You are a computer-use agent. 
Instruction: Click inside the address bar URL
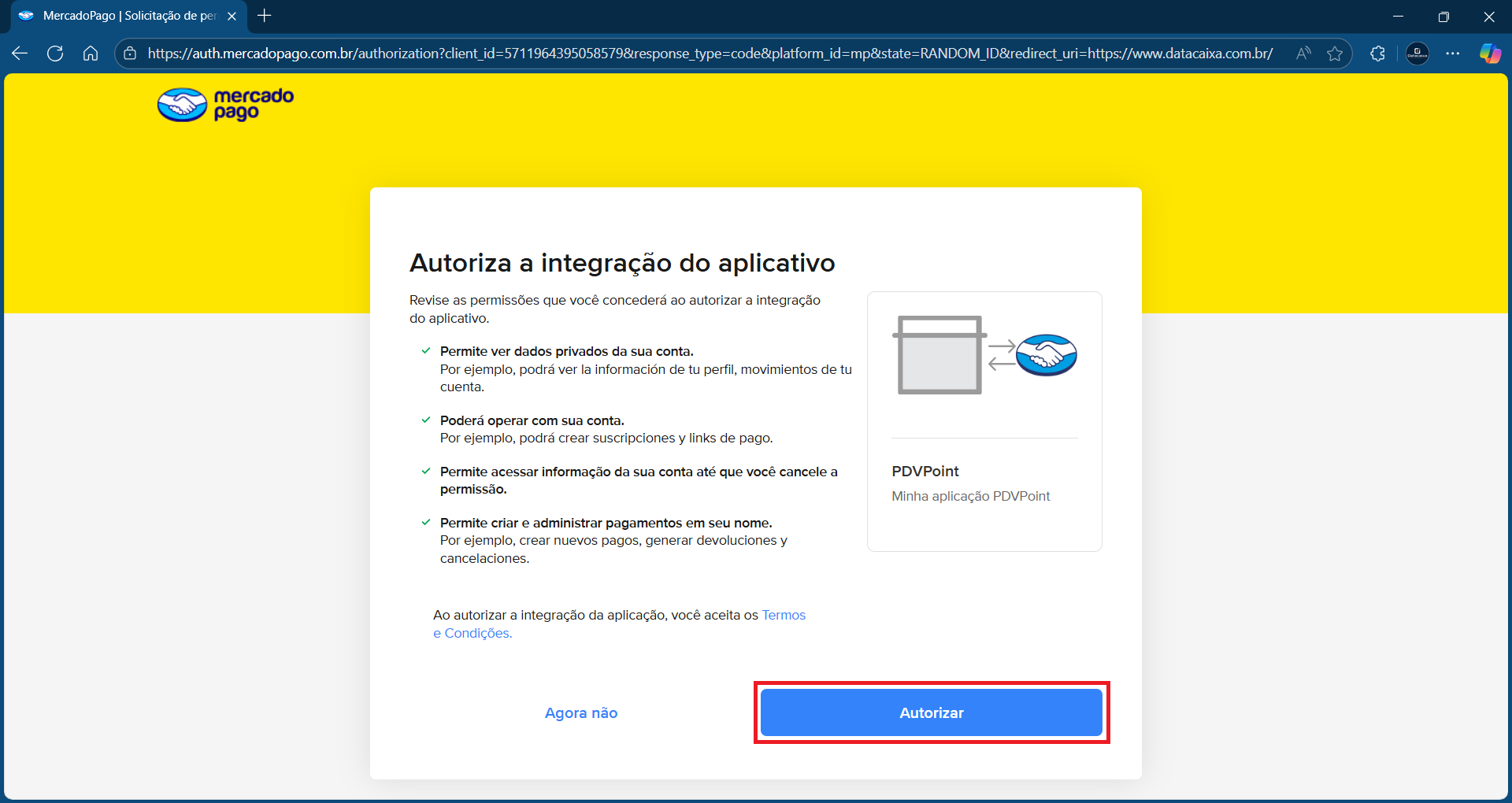coord(709,54)
